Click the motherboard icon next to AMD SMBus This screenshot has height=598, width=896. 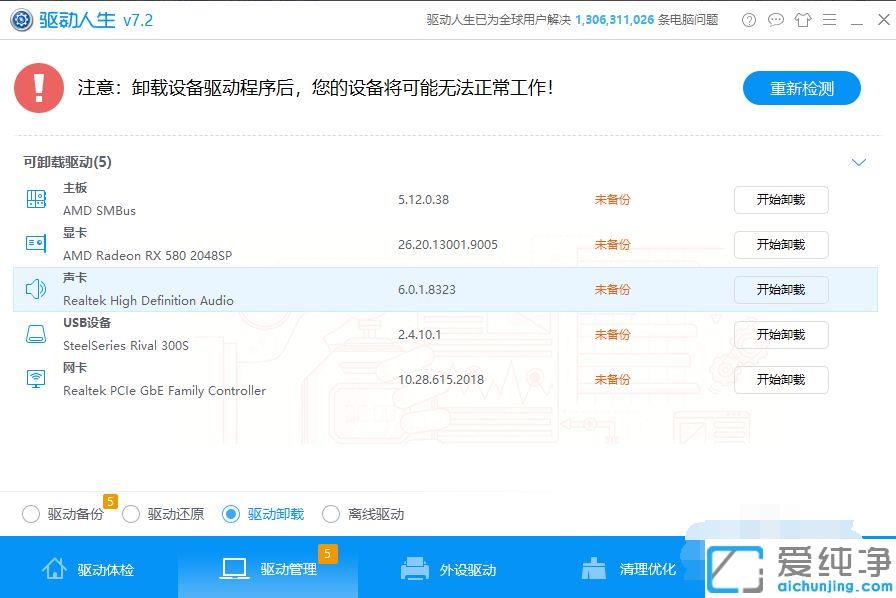click(36, 198)
